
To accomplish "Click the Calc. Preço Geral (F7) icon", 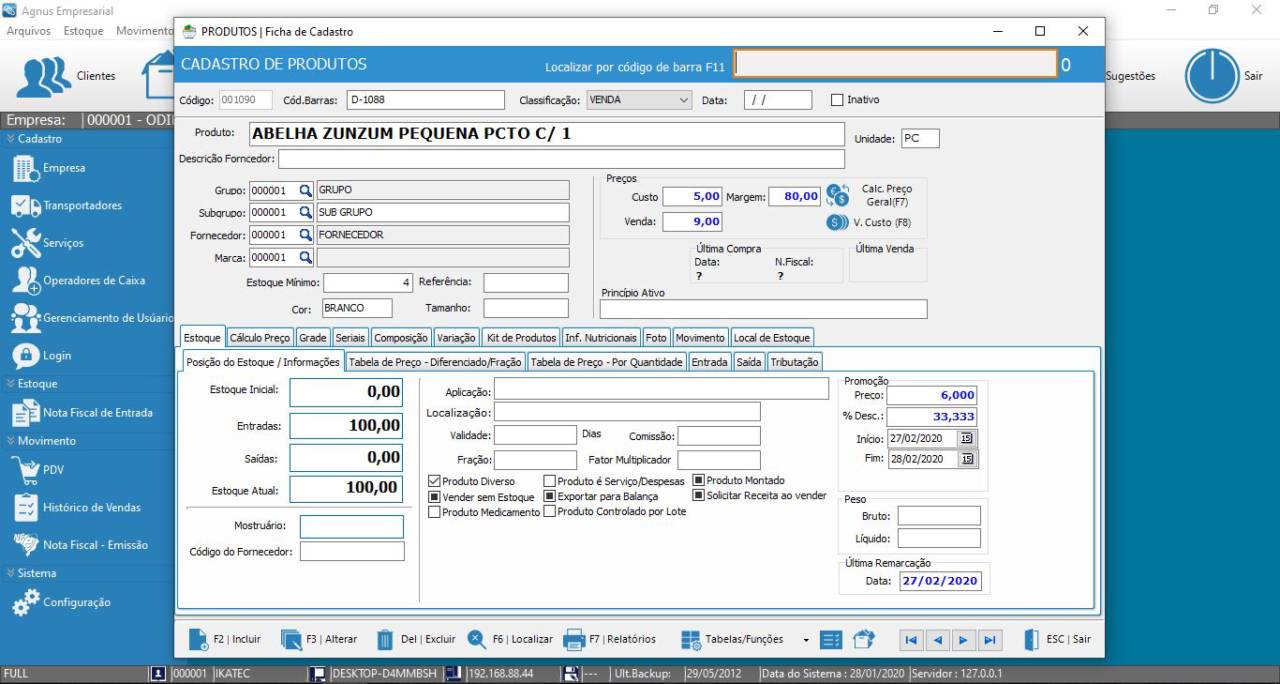I will (837, 194).
